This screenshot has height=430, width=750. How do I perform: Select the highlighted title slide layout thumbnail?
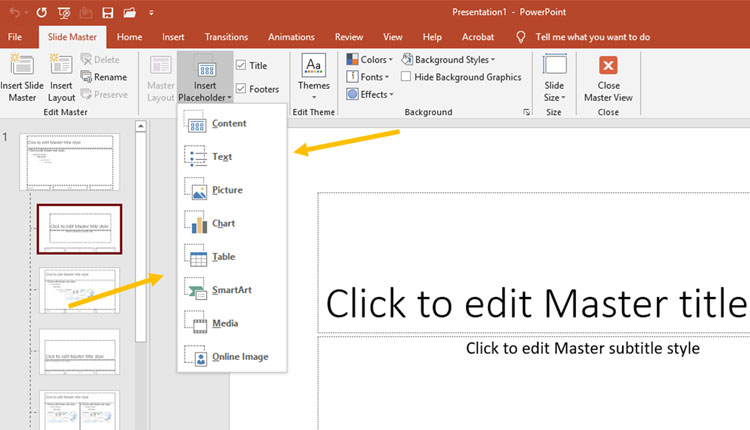point(79,229)
